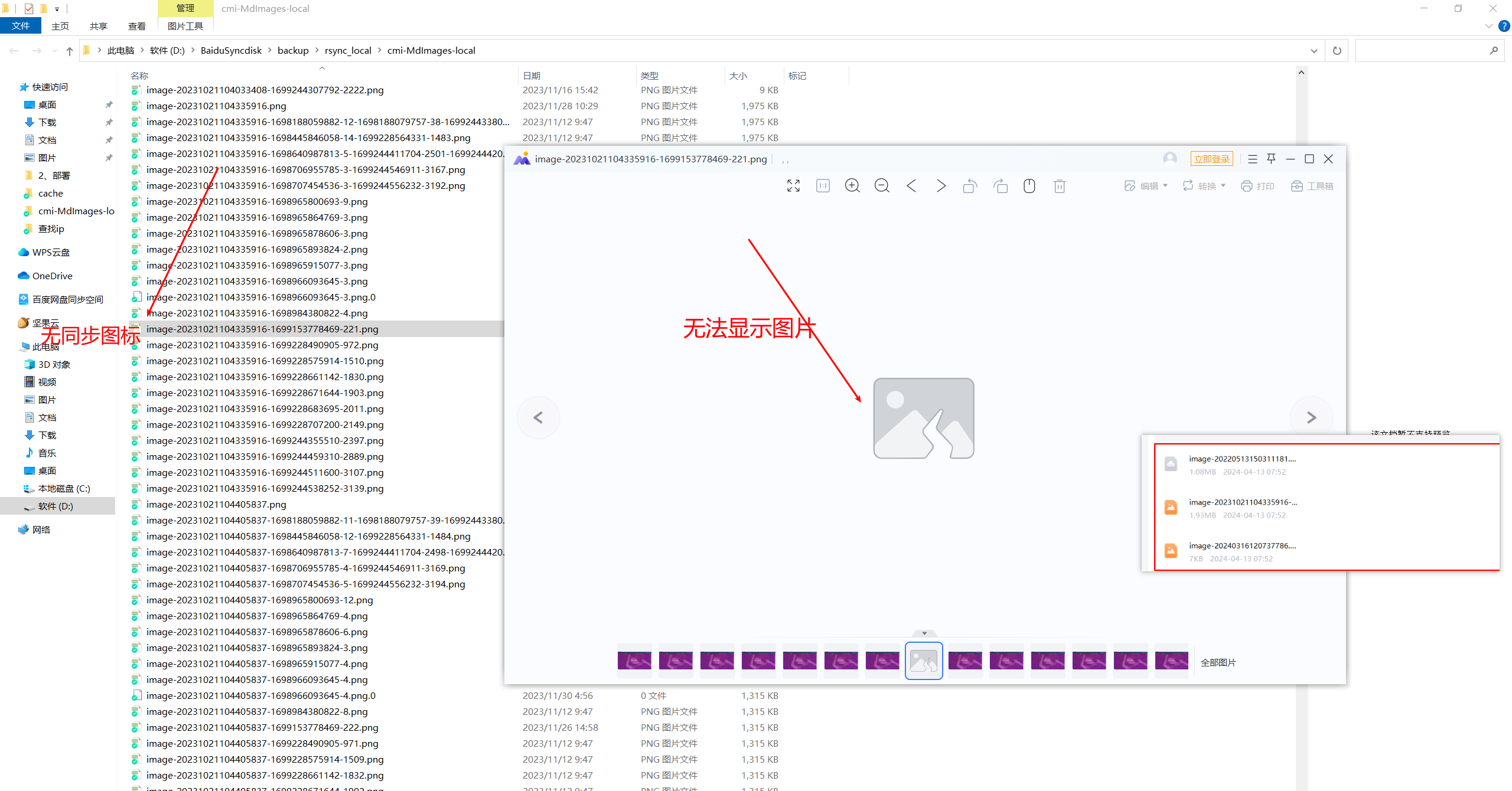
Task: Click breadcrumb chevron after backup
Action: click(x=317, y=51)
